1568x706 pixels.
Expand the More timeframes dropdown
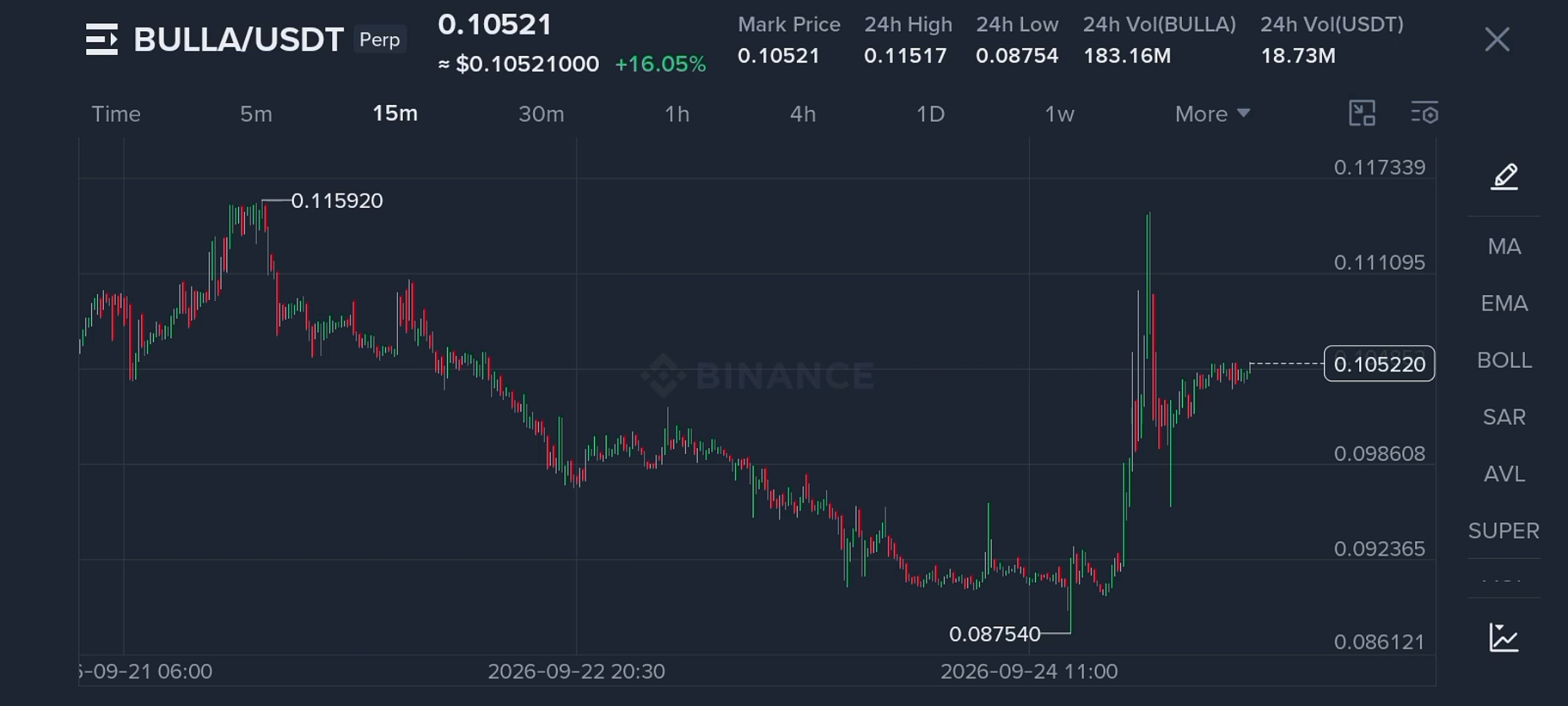1212,114
